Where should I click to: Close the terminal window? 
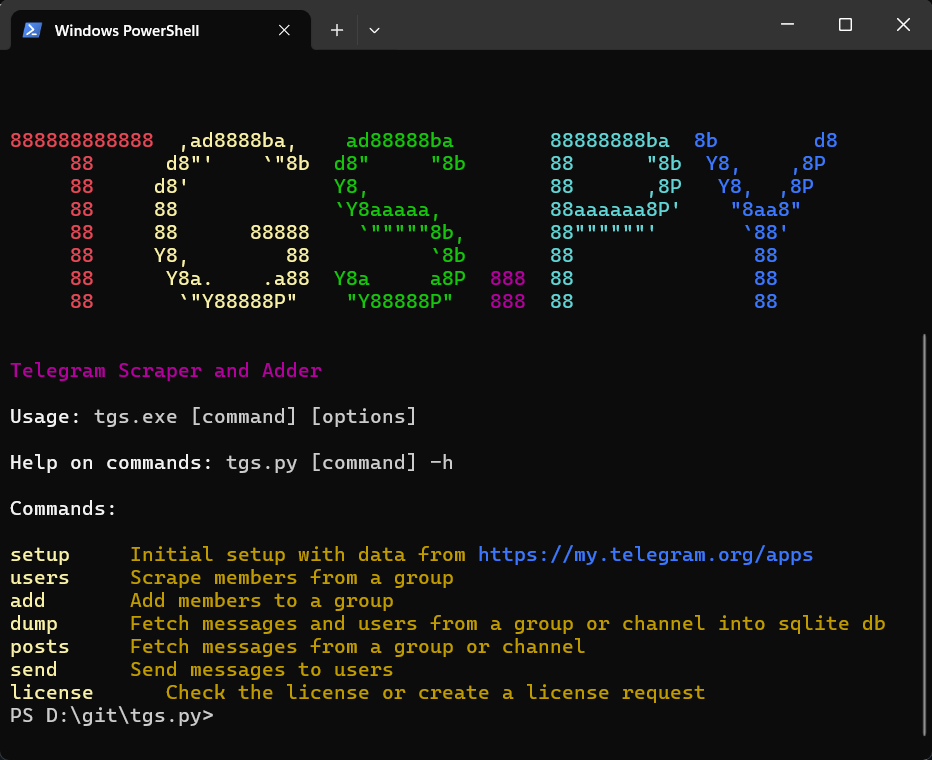[x=903, y=24]
